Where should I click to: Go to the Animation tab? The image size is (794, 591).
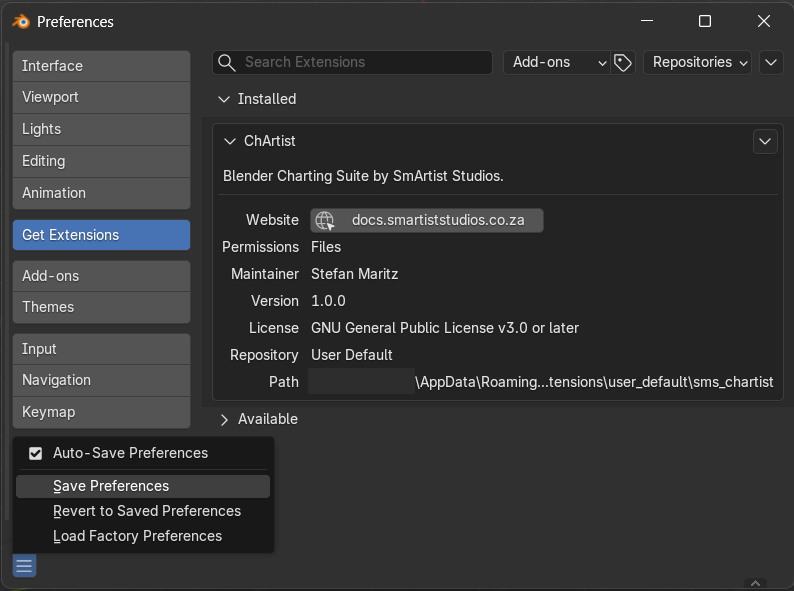101,193
